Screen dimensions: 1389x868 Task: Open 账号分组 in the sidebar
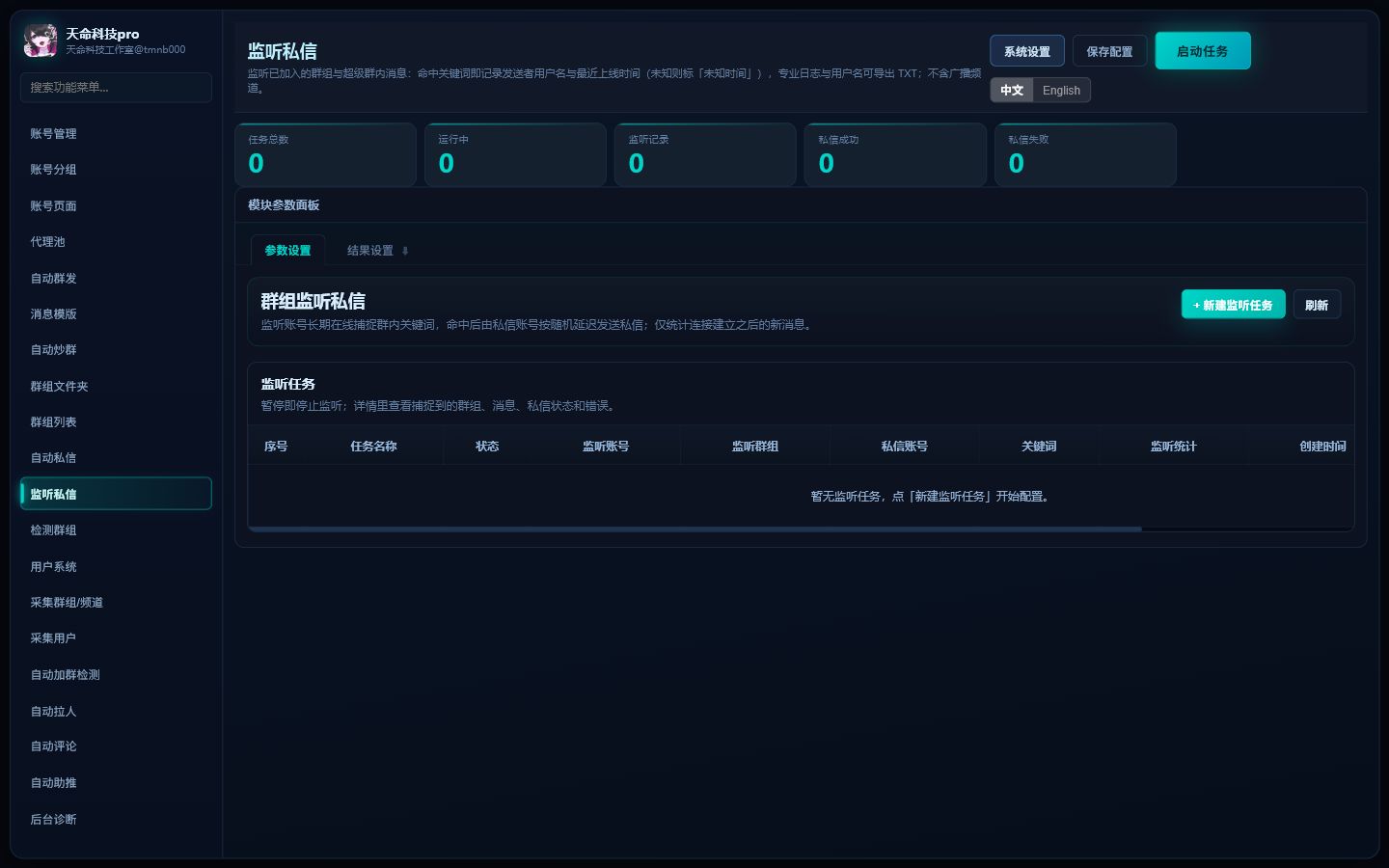point(116,170)
